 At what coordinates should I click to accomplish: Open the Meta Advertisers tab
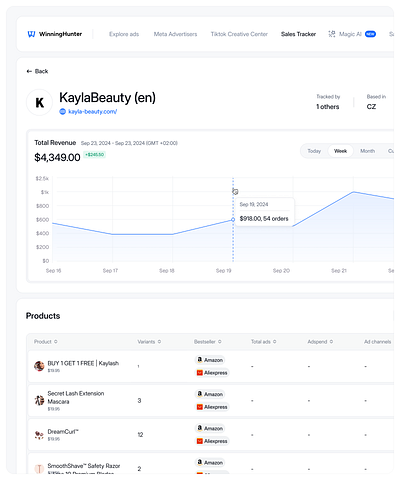point(175,34)
